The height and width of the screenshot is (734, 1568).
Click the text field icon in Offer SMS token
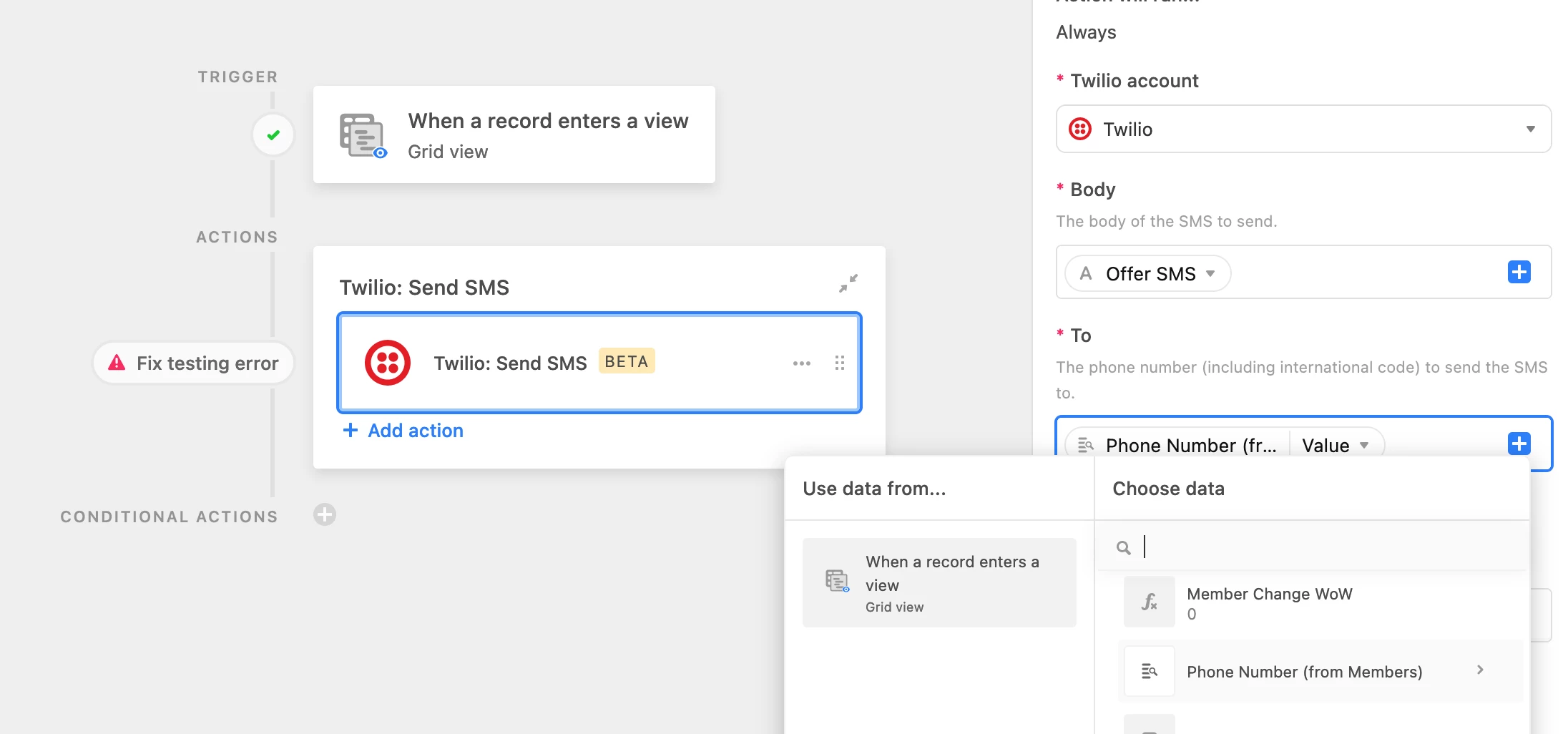(x=1086, y=274)
